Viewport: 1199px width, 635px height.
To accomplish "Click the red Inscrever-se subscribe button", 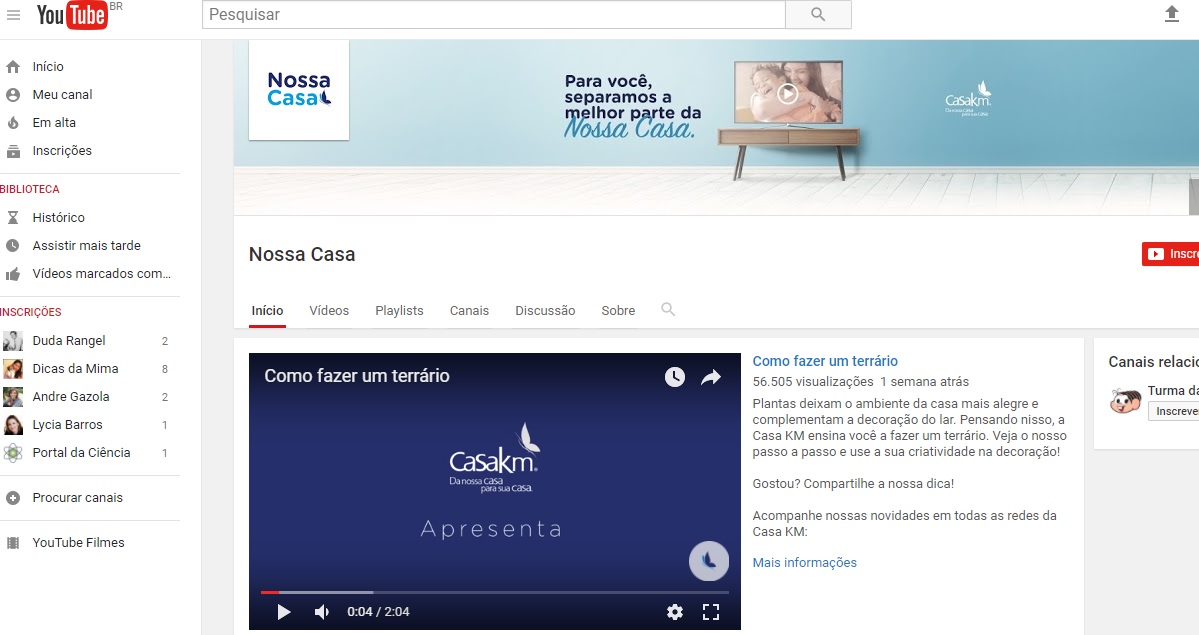I will pos(1170,254).
